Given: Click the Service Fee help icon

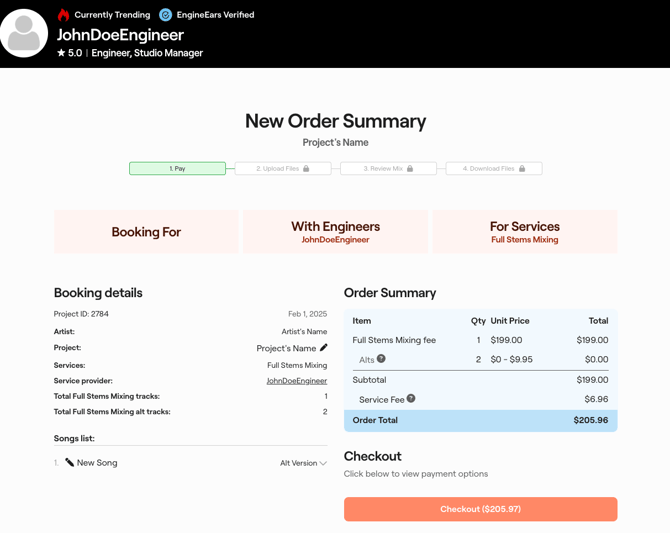Looking at the screenshot, I should tap(411, 399).
